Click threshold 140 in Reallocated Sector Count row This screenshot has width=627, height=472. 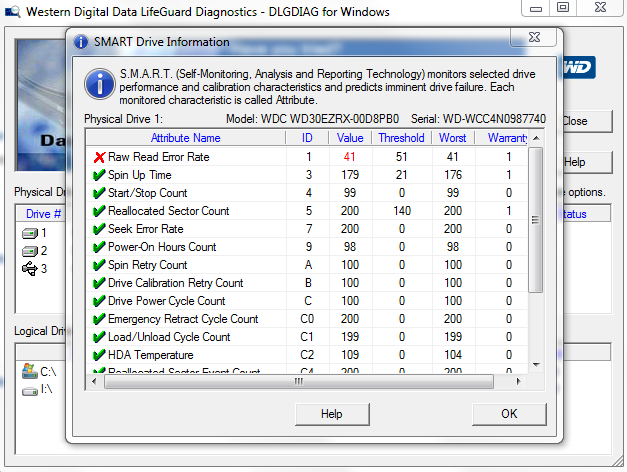click(402, 211)
